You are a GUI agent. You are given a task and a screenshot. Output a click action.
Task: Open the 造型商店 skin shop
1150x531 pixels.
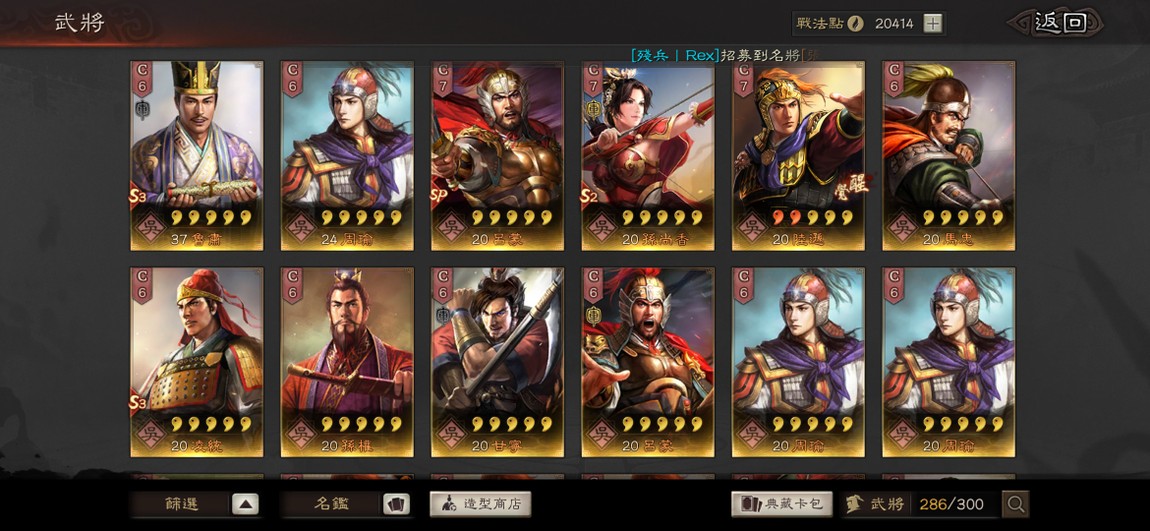point(480,504)
